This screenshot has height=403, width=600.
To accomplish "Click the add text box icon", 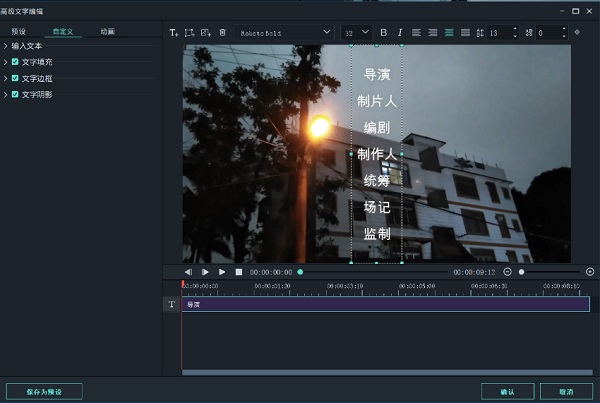I will (174, 32).
